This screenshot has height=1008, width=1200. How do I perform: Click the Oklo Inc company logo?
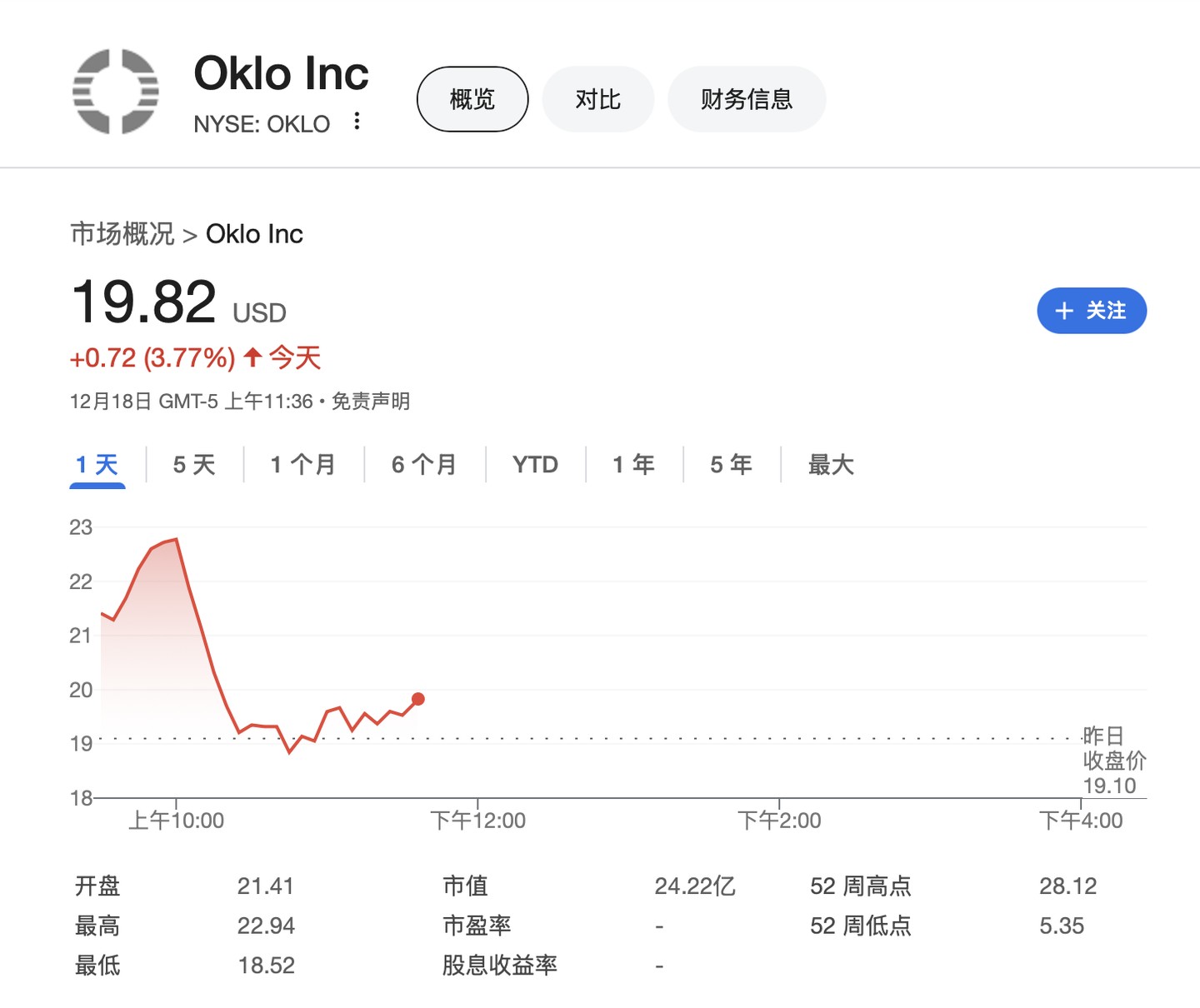pyautogui.click(x=116, y=91)
